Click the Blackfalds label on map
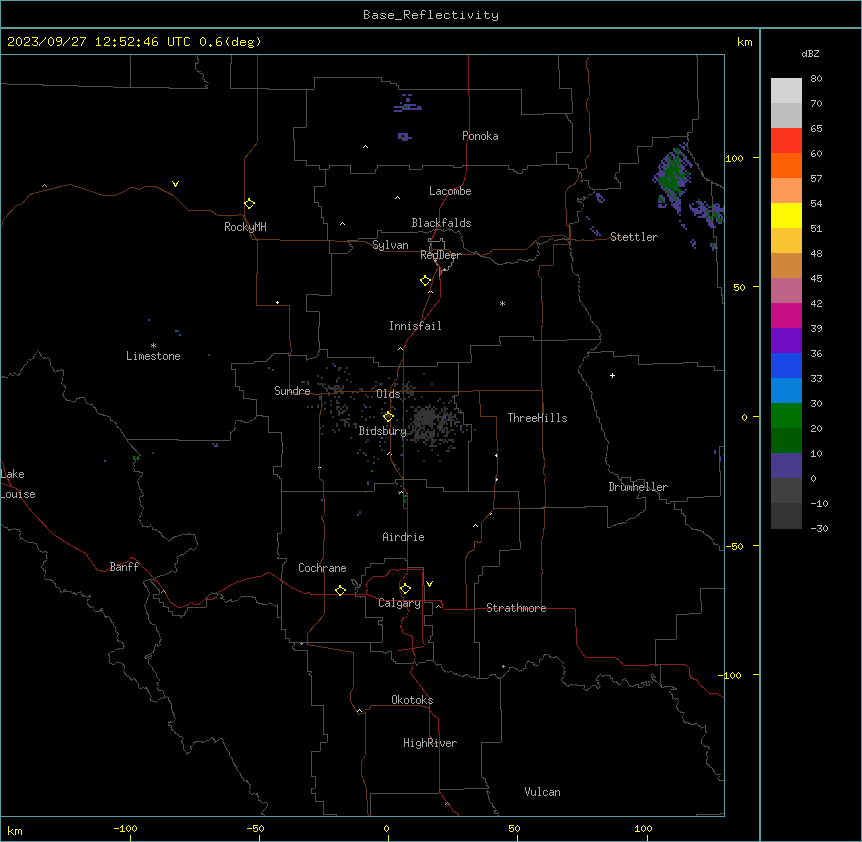The image size is (862, 842). 441,223
